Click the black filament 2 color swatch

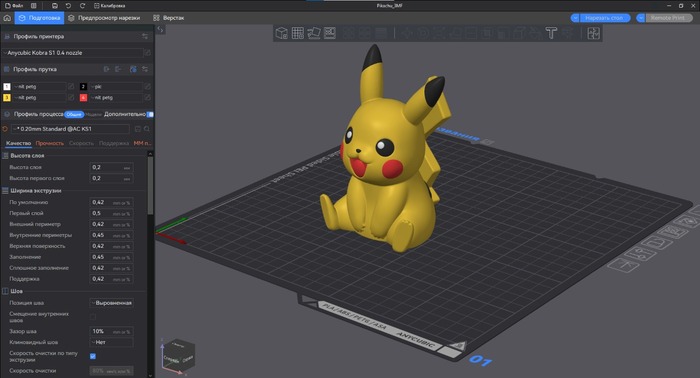pos(83,87)
